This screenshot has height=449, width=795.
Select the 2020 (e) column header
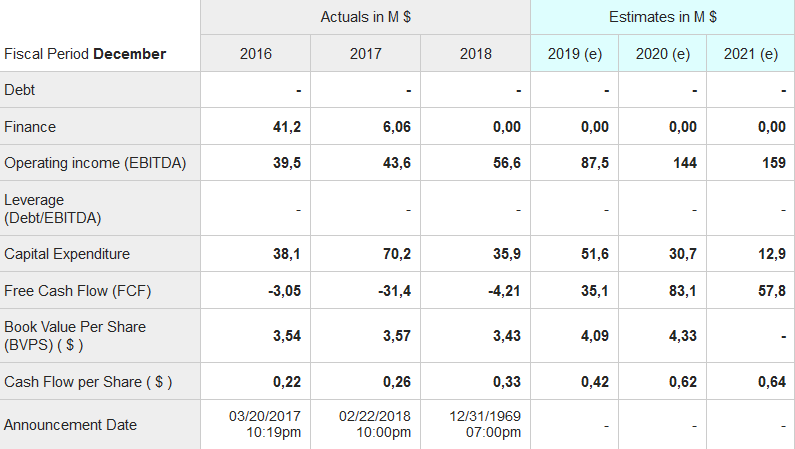[x=663, y=54]
